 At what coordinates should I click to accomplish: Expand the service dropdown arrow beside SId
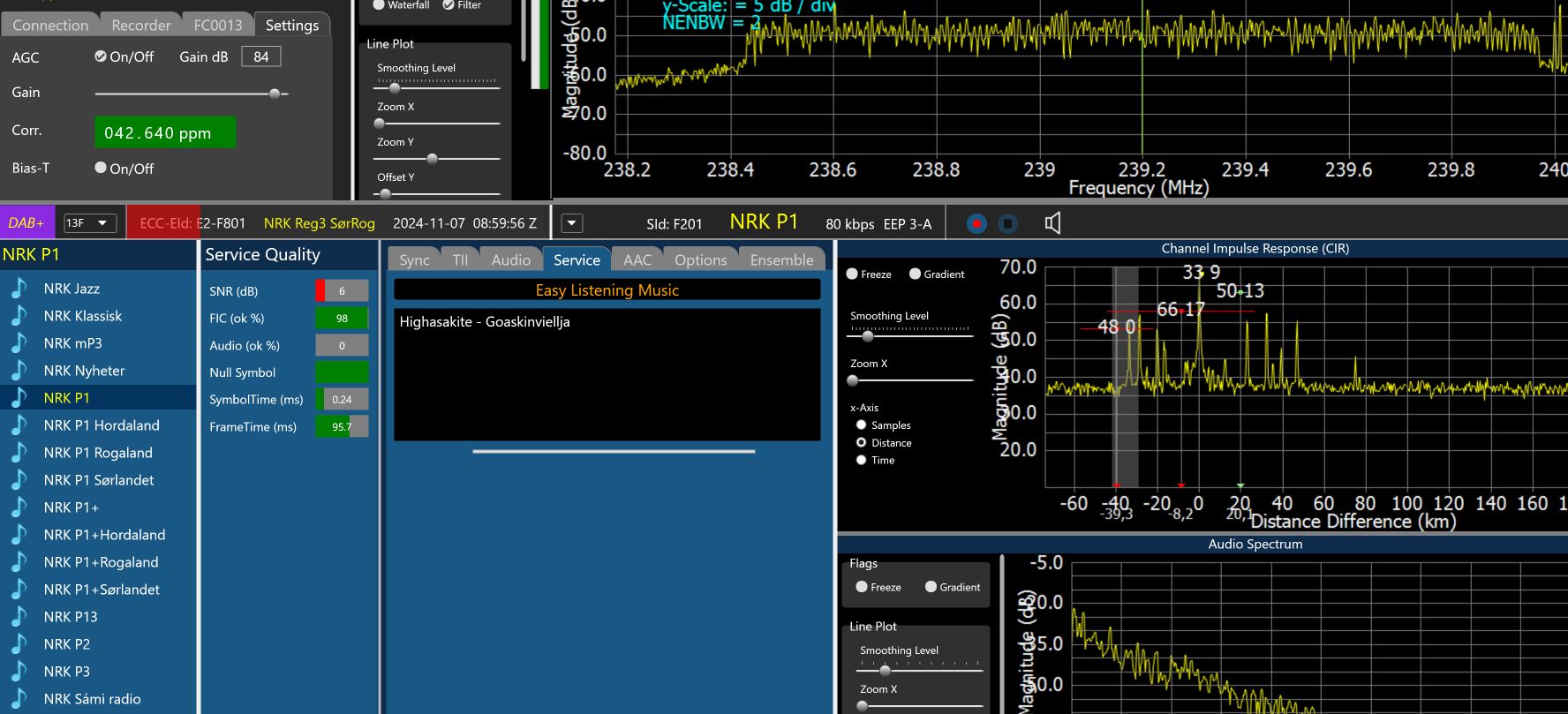[572, 224]
